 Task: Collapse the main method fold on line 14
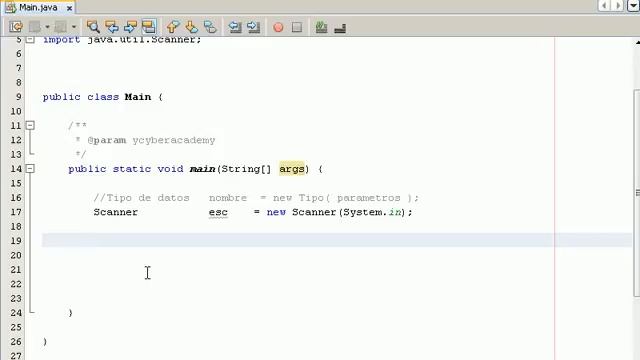click(30, 169)
